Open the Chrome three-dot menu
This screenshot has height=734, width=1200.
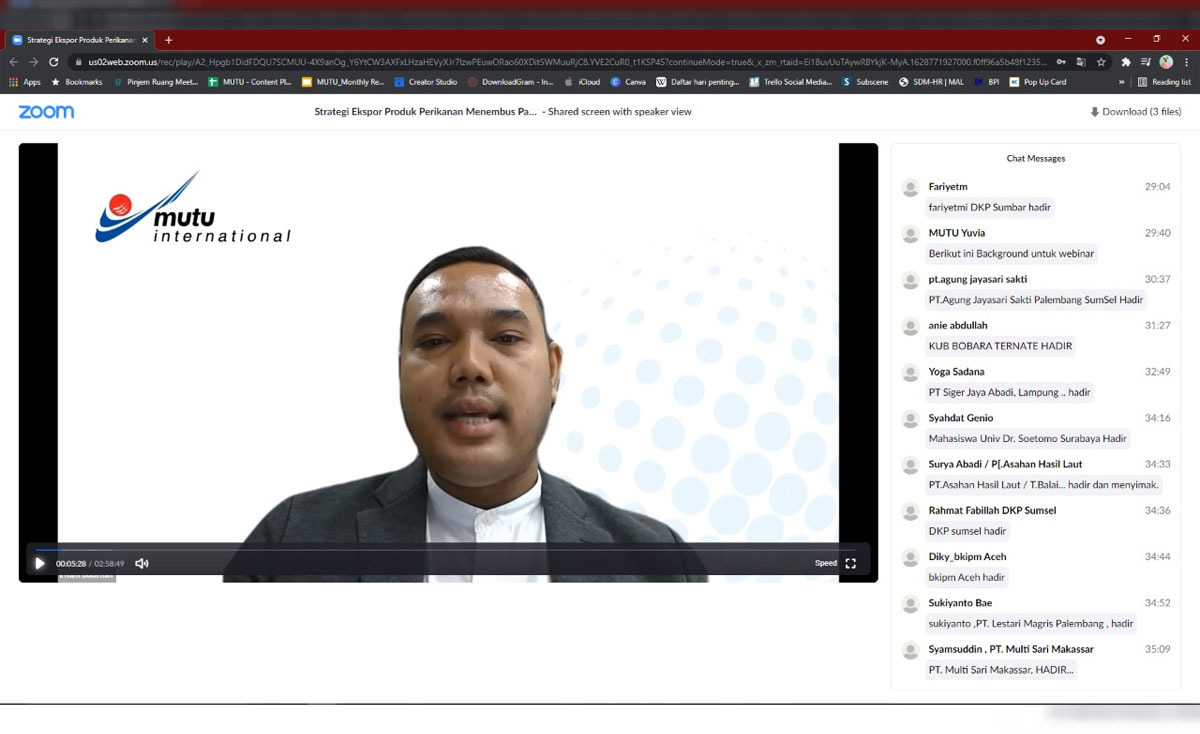pos(1186,61)
